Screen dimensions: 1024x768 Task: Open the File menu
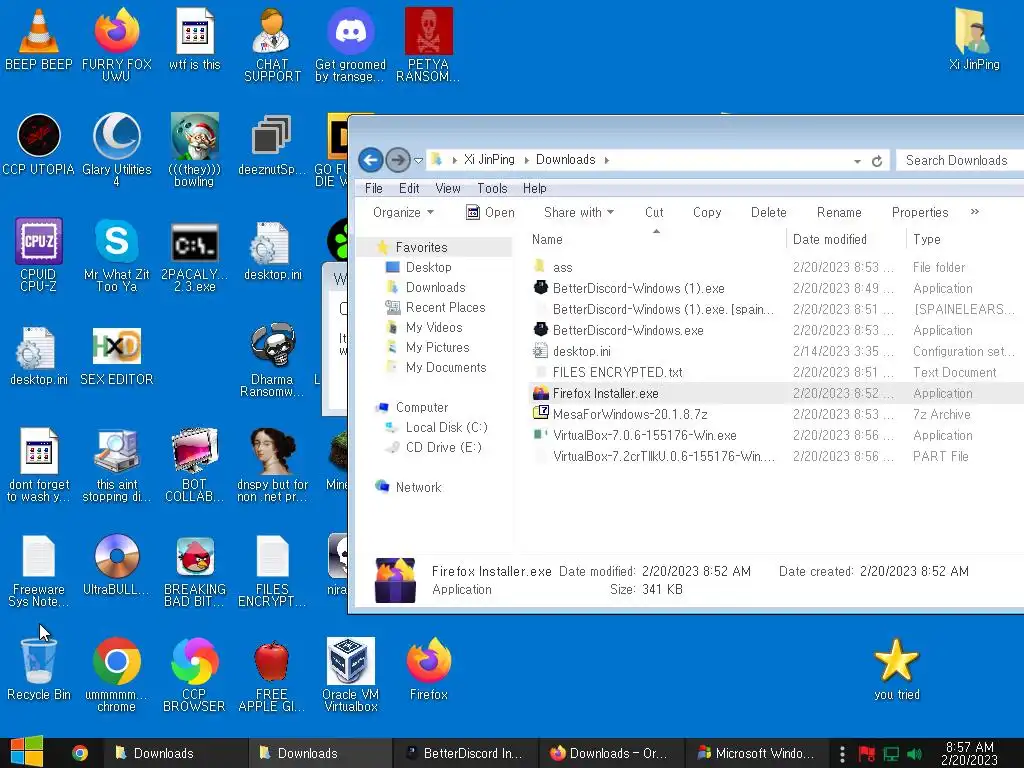[374, 188]
